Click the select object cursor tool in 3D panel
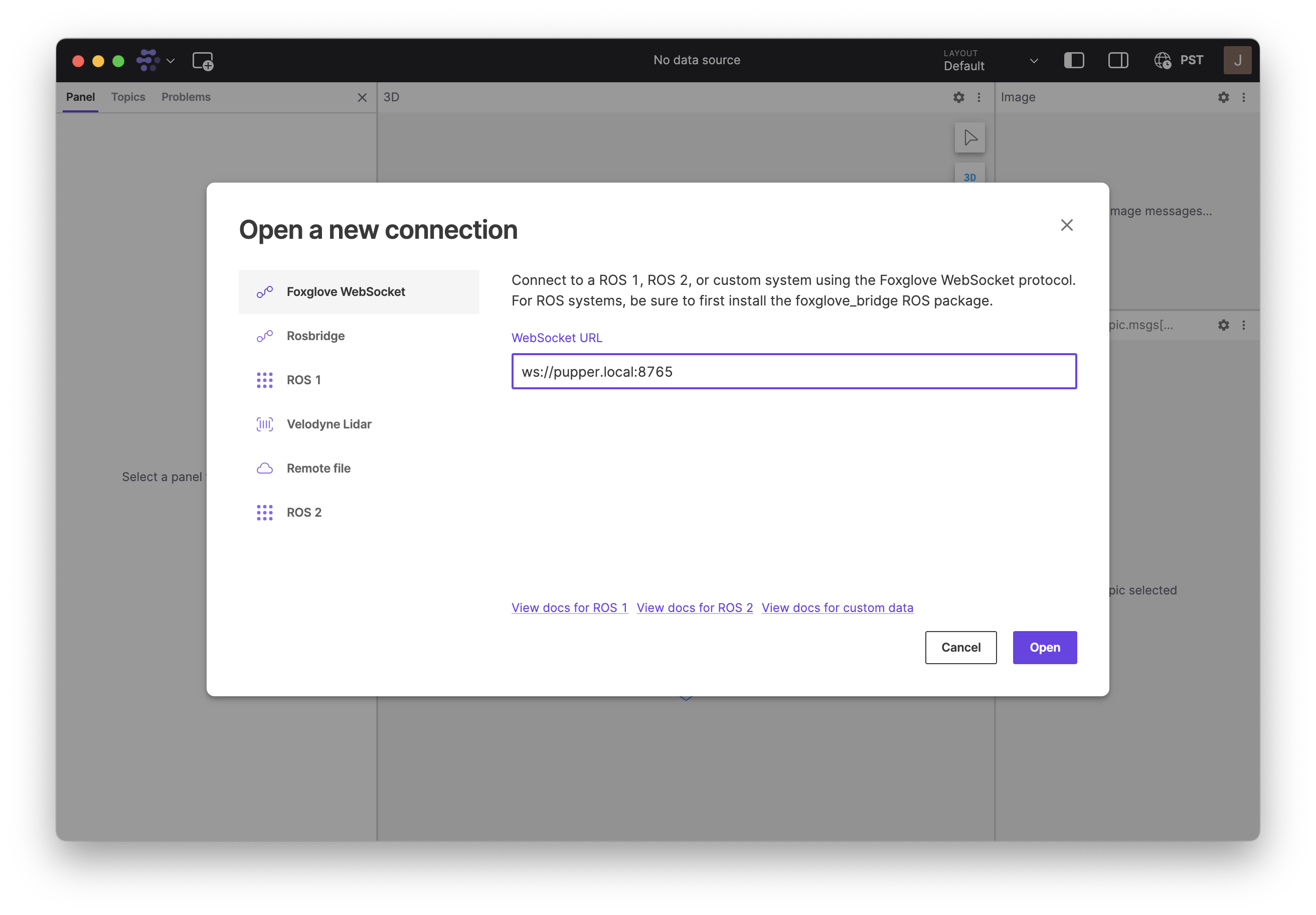Viewport: 1316px width, 915px height. [x=970, y=137]
